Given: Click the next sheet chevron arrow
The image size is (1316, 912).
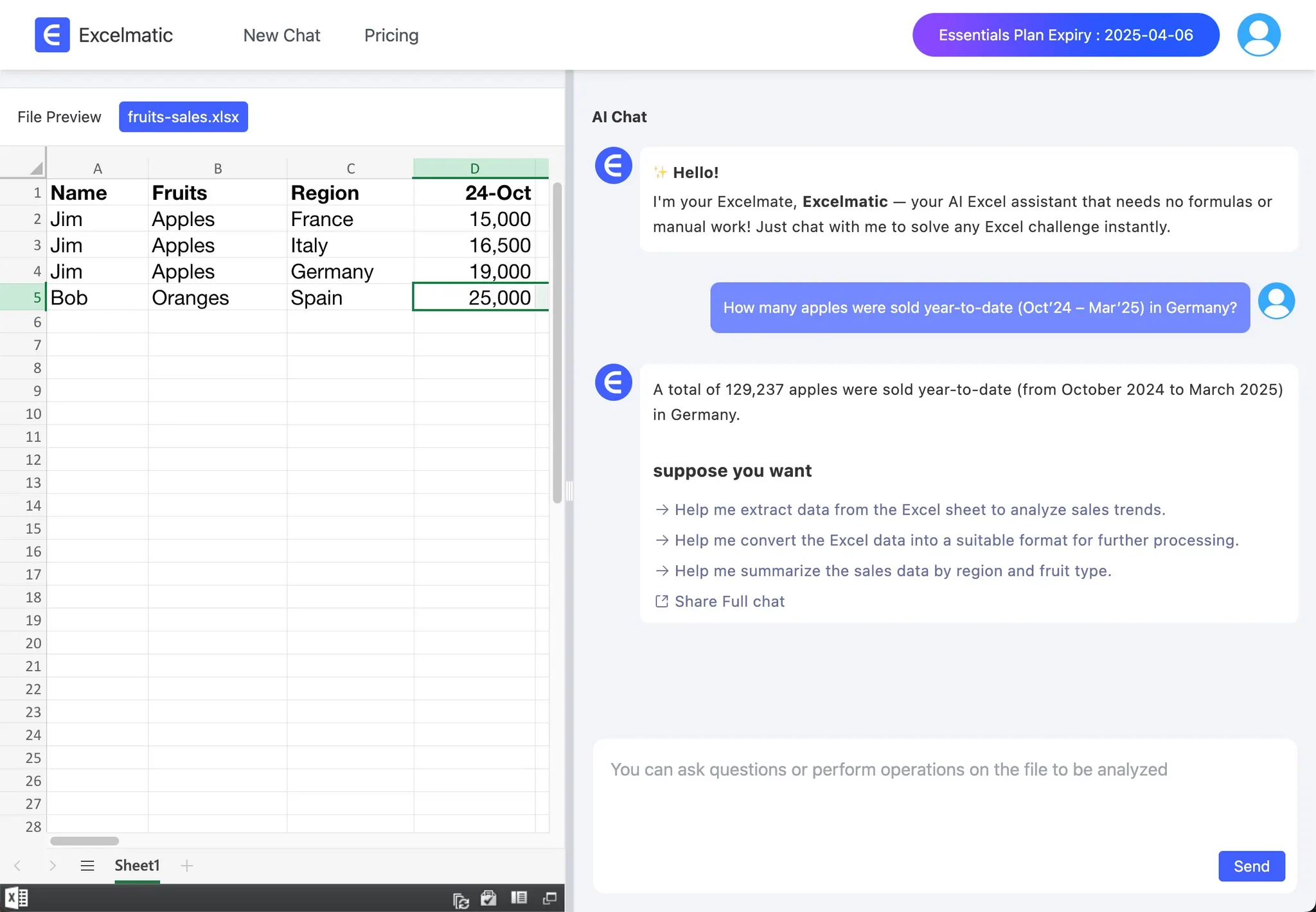Looking at the screenshot, I should [x=53, y=865].
